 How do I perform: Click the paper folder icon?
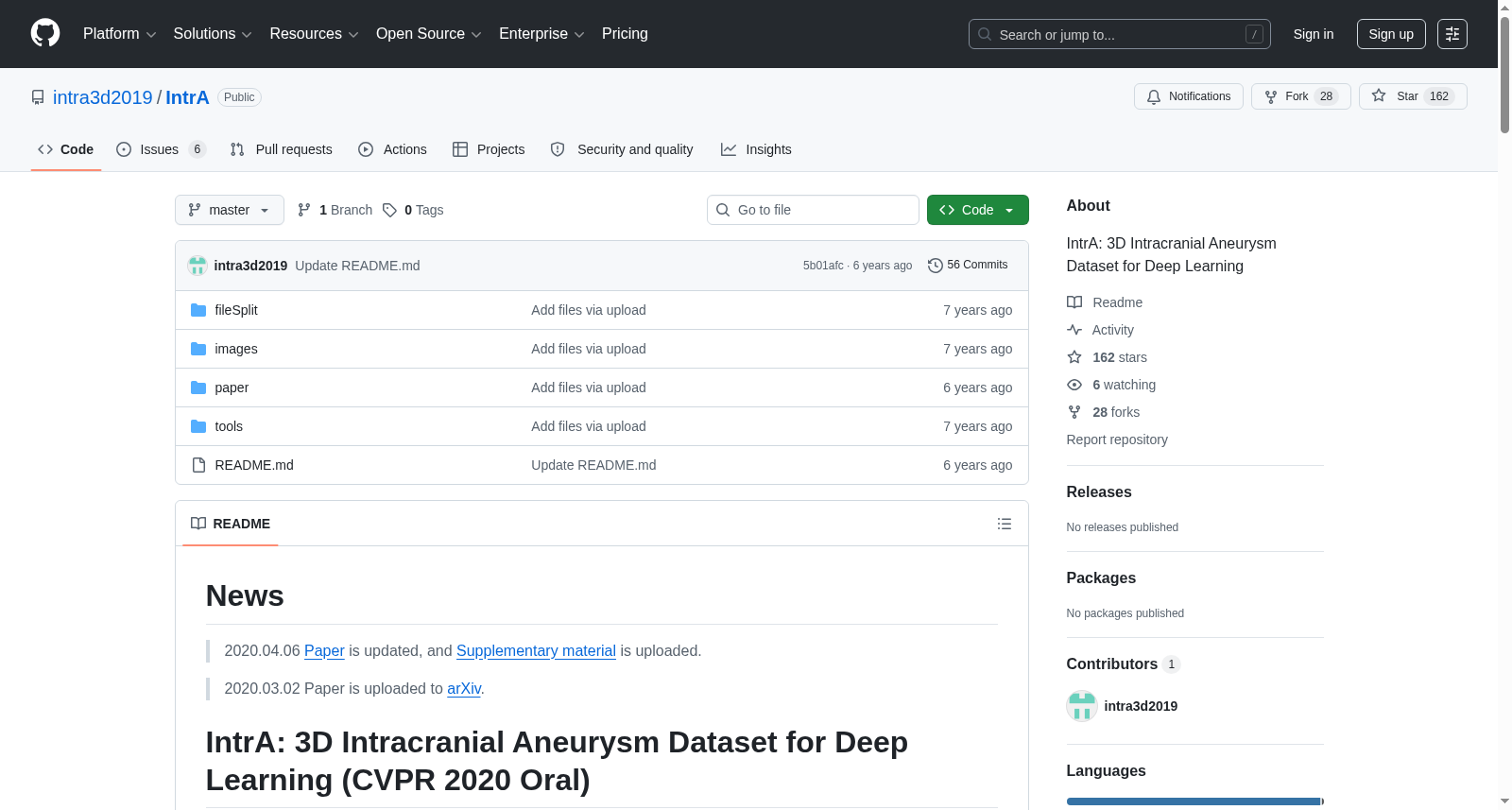(198, 388)
